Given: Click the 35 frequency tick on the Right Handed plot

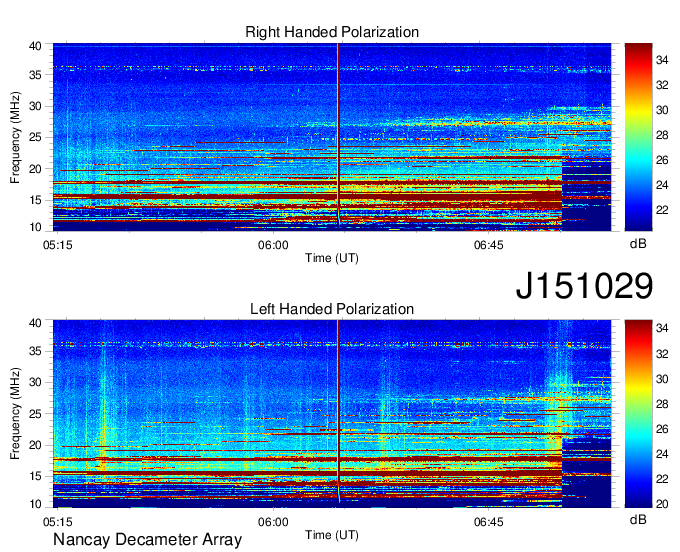Looking at the screenshot, I should tap(35, 75).
